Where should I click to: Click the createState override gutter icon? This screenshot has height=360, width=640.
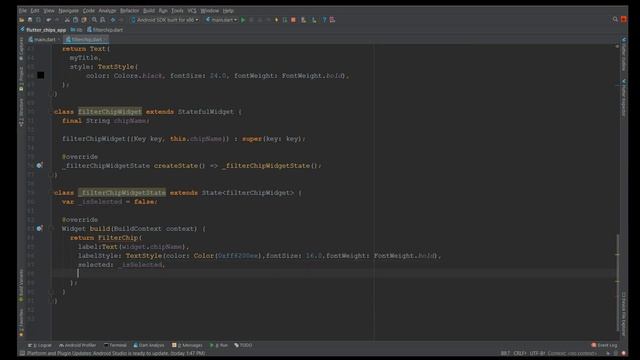(x=40, y=165)
